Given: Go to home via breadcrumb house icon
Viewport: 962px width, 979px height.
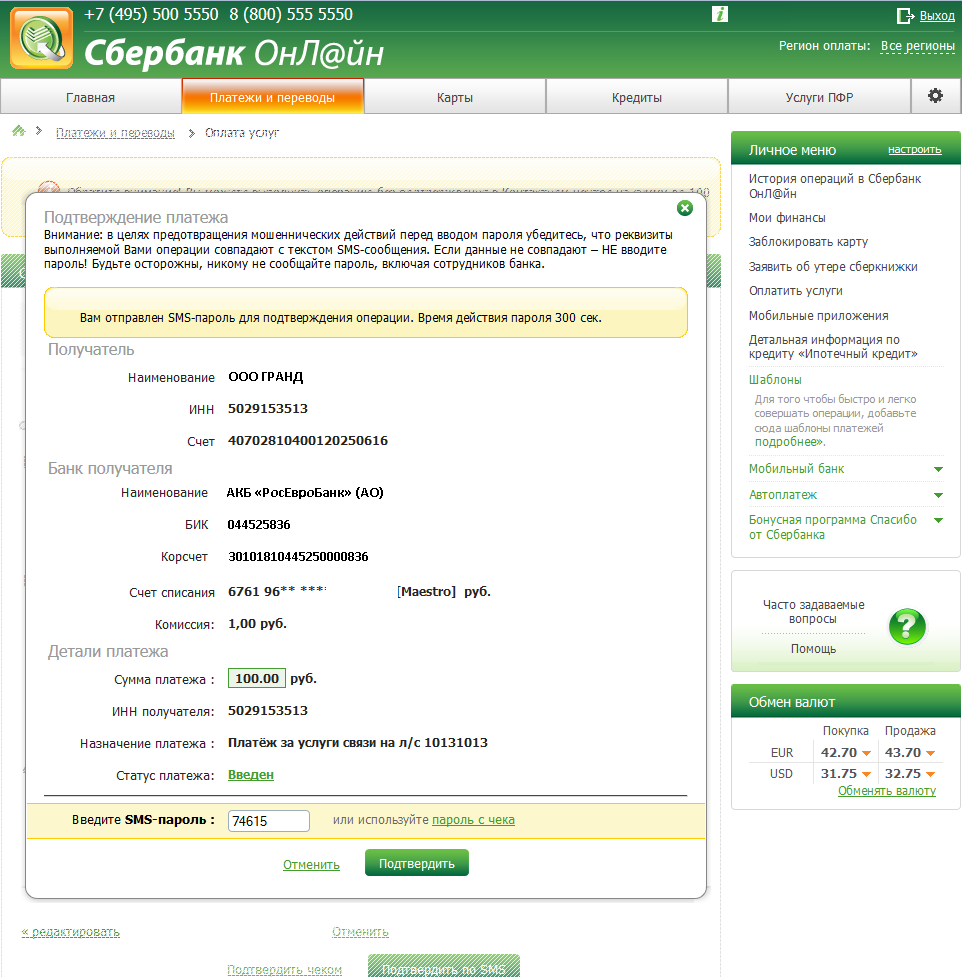Looking at the screenshot, I should pos(19,131).
